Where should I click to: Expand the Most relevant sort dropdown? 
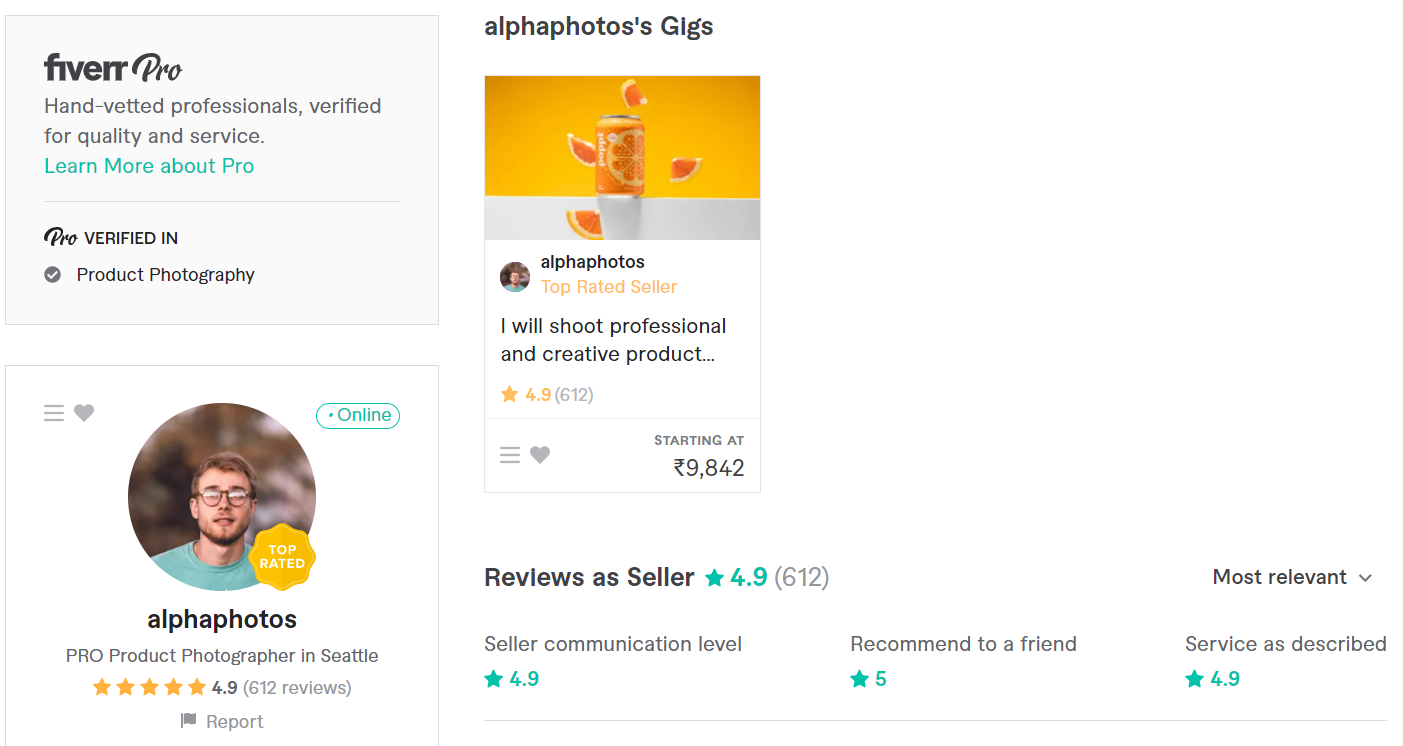[x=1292, y=577]
